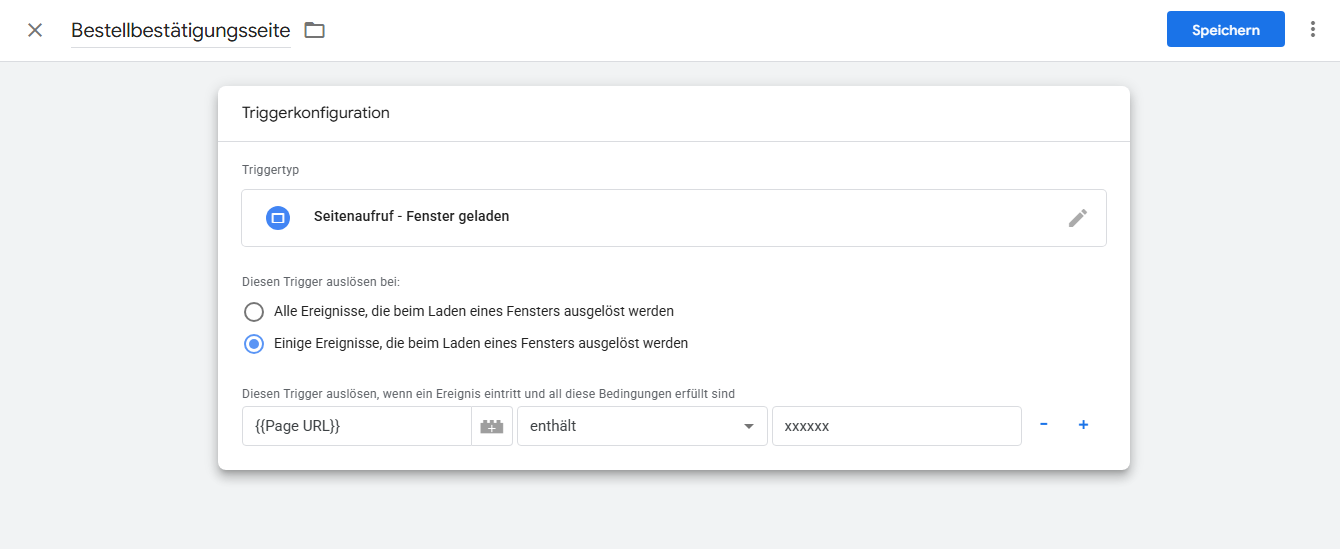
Task: Click the trigger name field 'Bestellbestätigungsseite'
Action: tap(181, 30)
